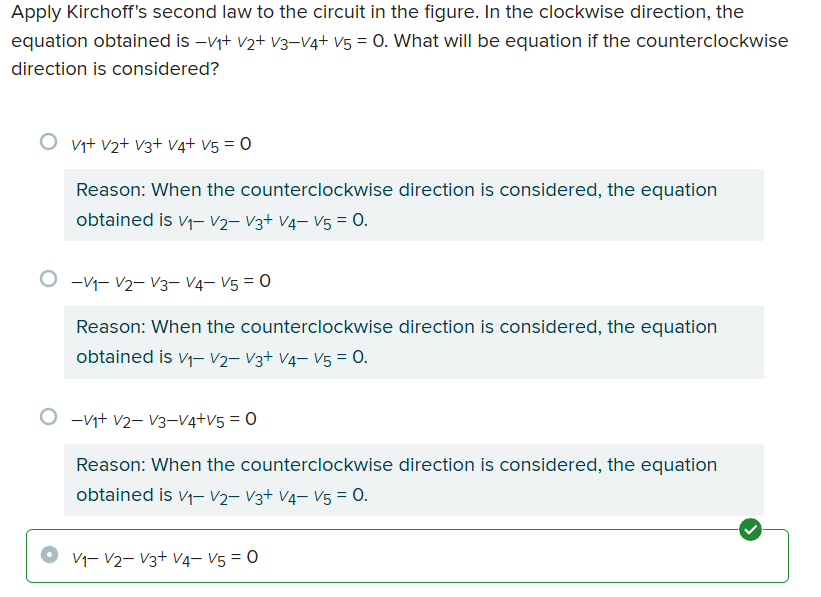Click the correct answer text v1−v2−v3+v4−v5 = 0
This screenshot has height=597, width=821.
(x=165, y=558)
